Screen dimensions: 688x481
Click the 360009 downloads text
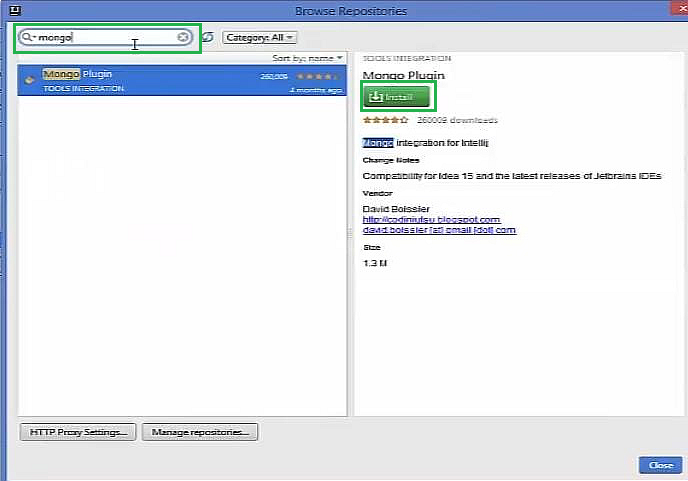pos(457,120)
